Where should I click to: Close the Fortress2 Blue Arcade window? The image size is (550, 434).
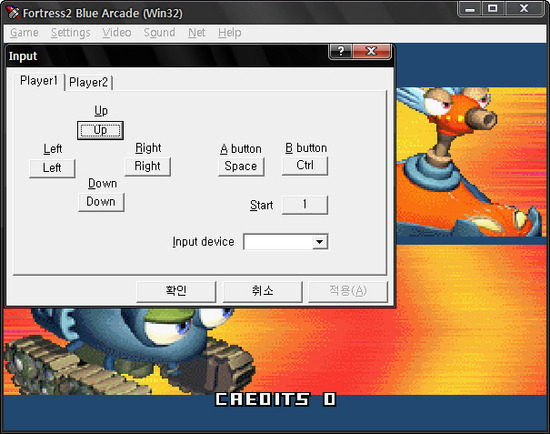point(524,9)
